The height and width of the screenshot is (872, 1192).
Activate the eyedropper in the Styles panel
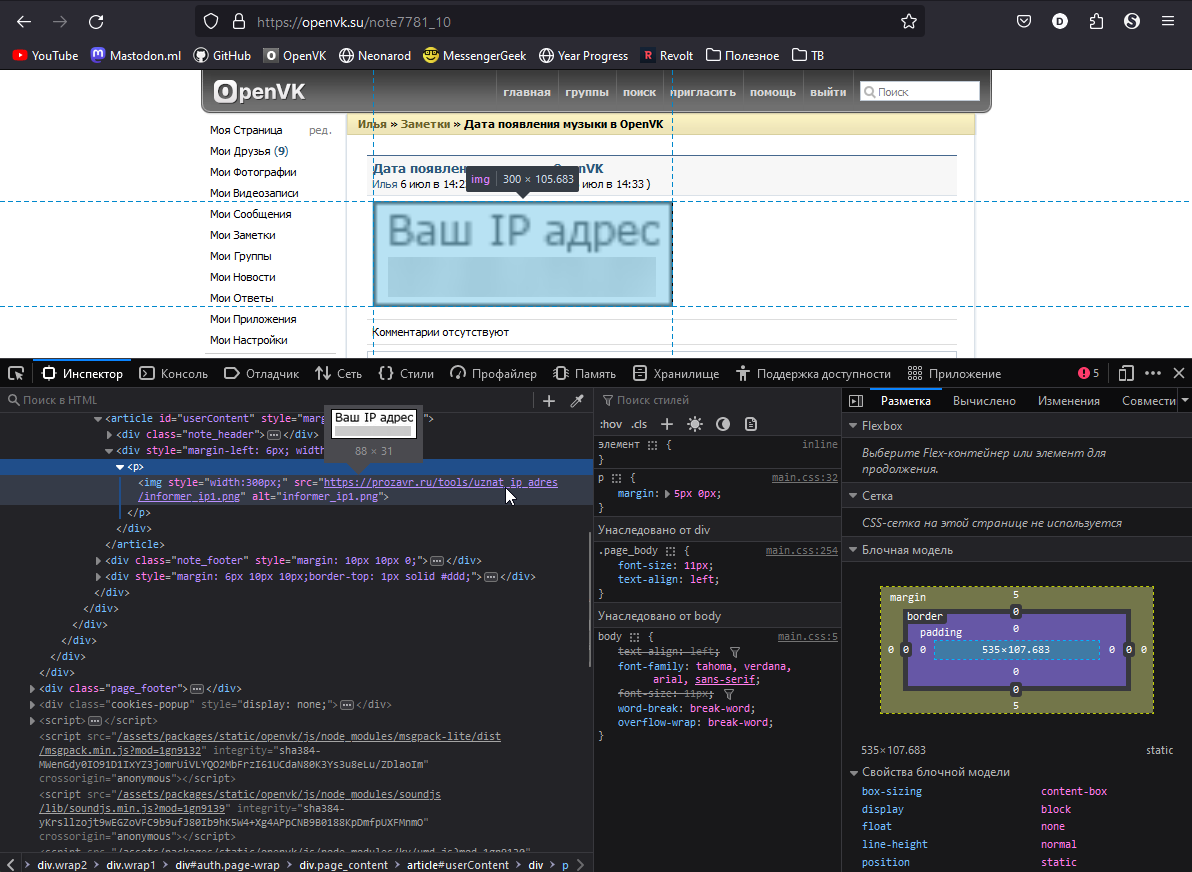click(x=577, y=400)
